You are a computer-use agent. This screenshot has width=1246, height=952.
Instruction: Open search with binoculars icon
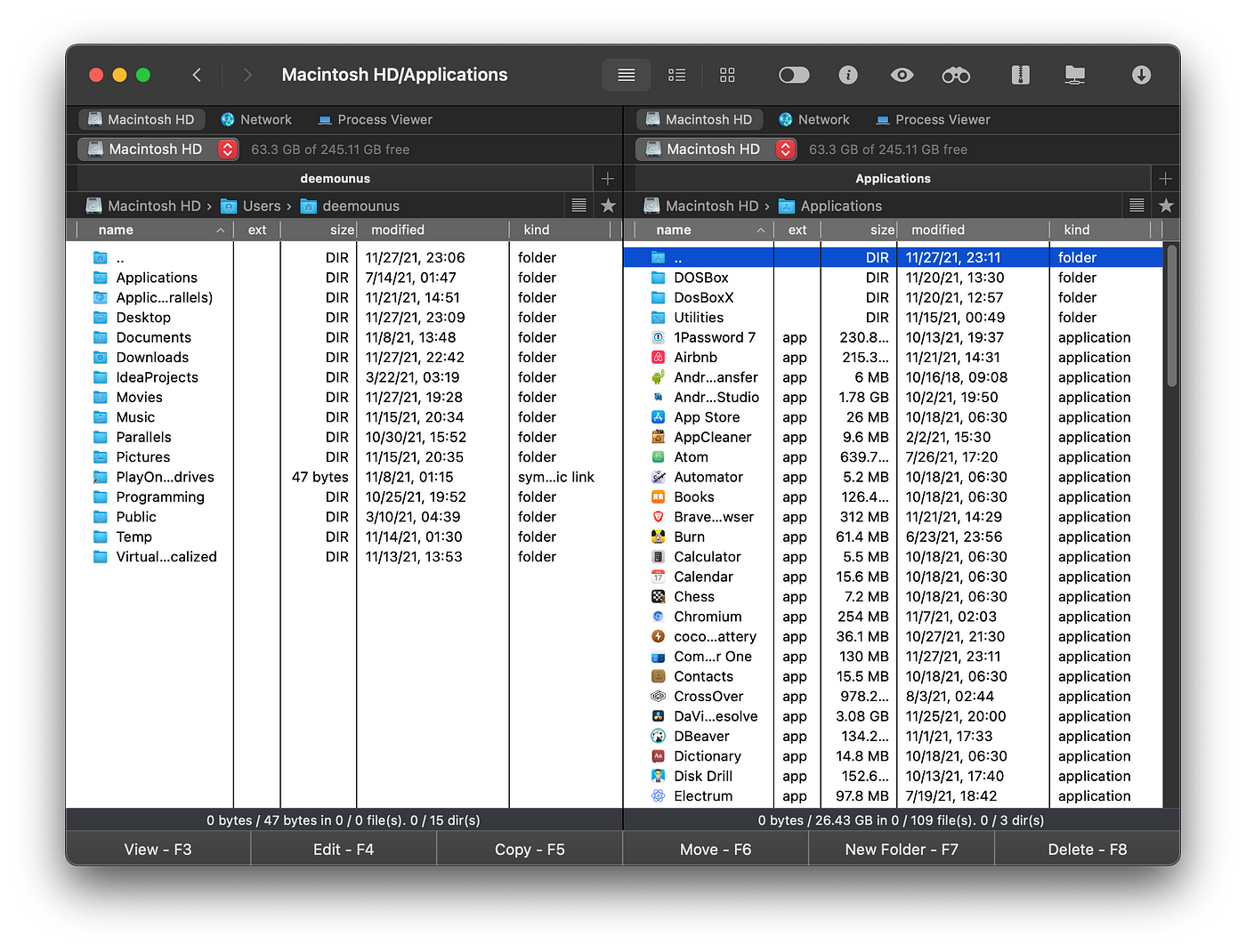(x=956, y=76)
